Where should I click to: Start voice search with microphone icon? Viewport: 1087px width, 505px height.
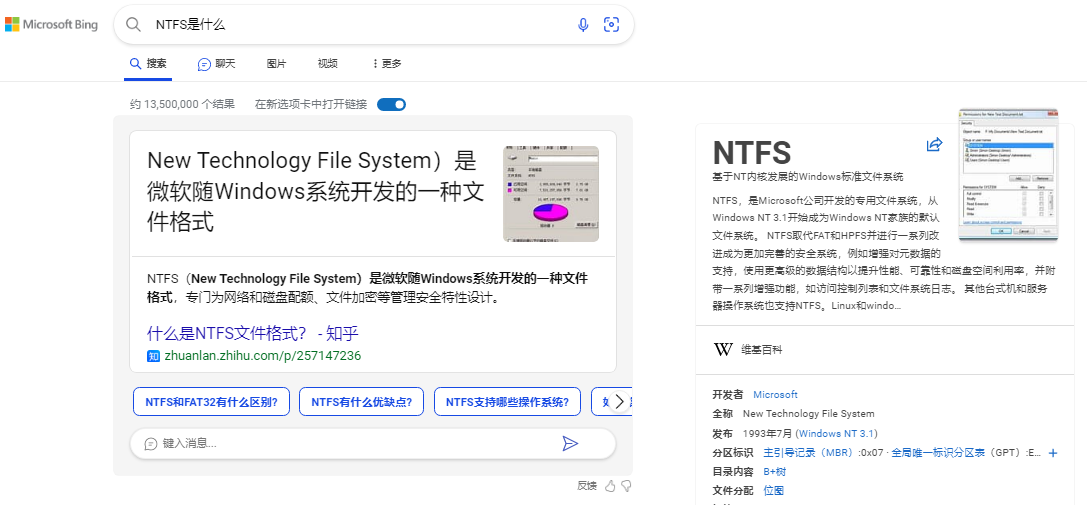tap(583, 25)
